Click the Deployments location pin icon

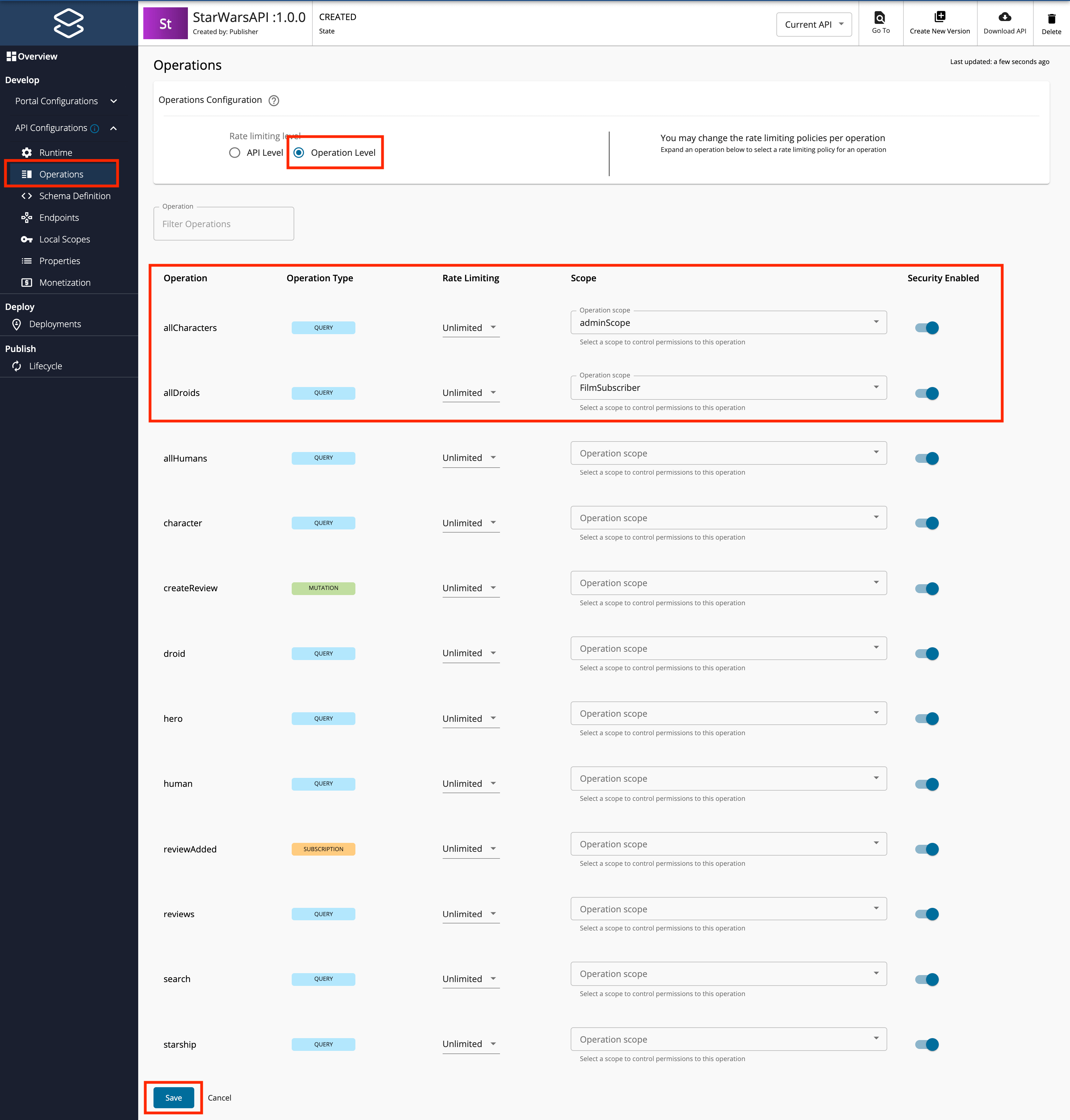click(x=17, y=324)
